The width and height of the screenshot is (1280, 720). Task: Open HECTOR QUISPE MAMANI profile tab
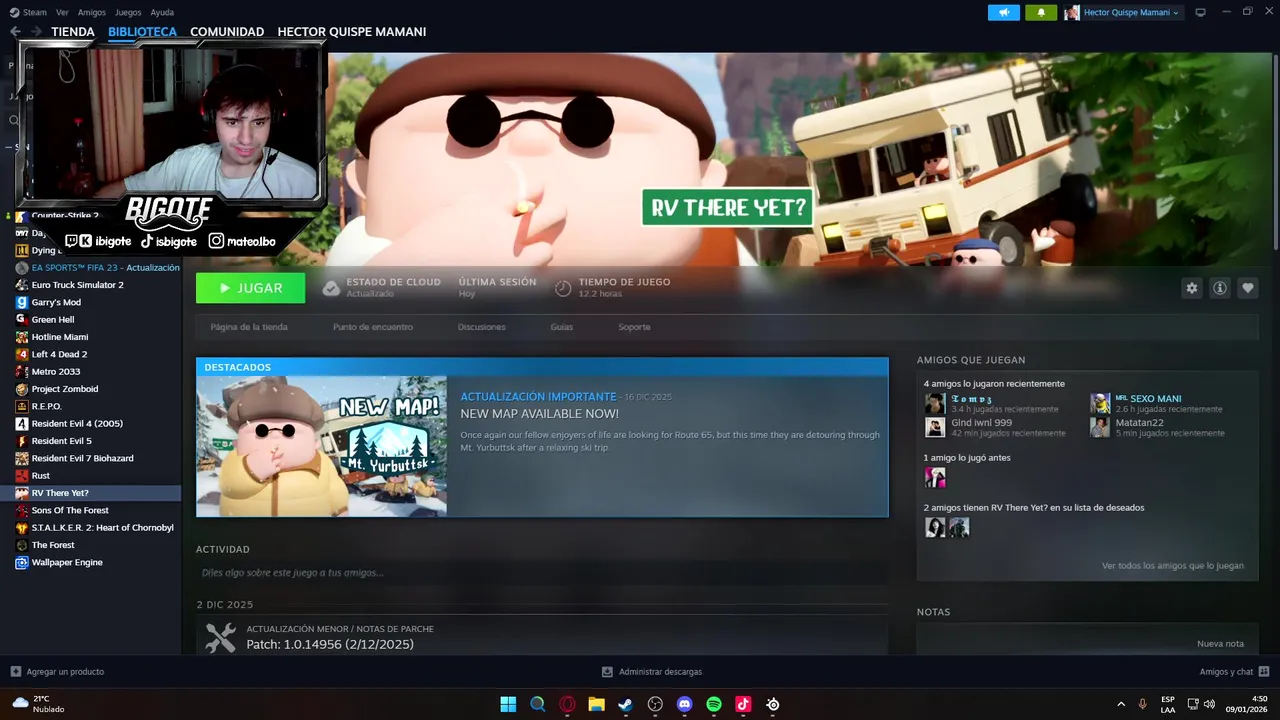coord(352,32)
